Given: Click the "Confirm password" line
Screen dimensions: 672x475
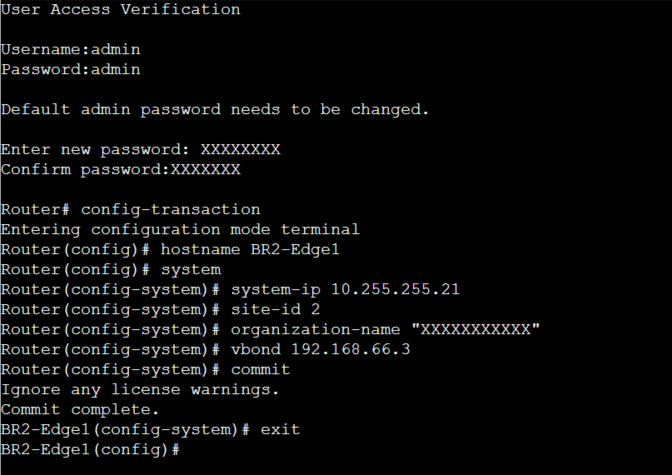Looking at the screenshot, I should 120,169.
